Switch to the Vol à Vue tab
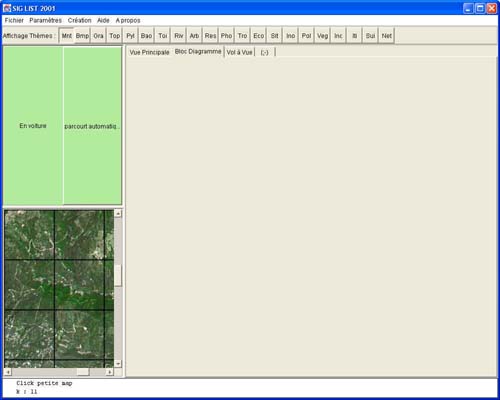This screenshot has height=400, width=500. pos(239,52)
